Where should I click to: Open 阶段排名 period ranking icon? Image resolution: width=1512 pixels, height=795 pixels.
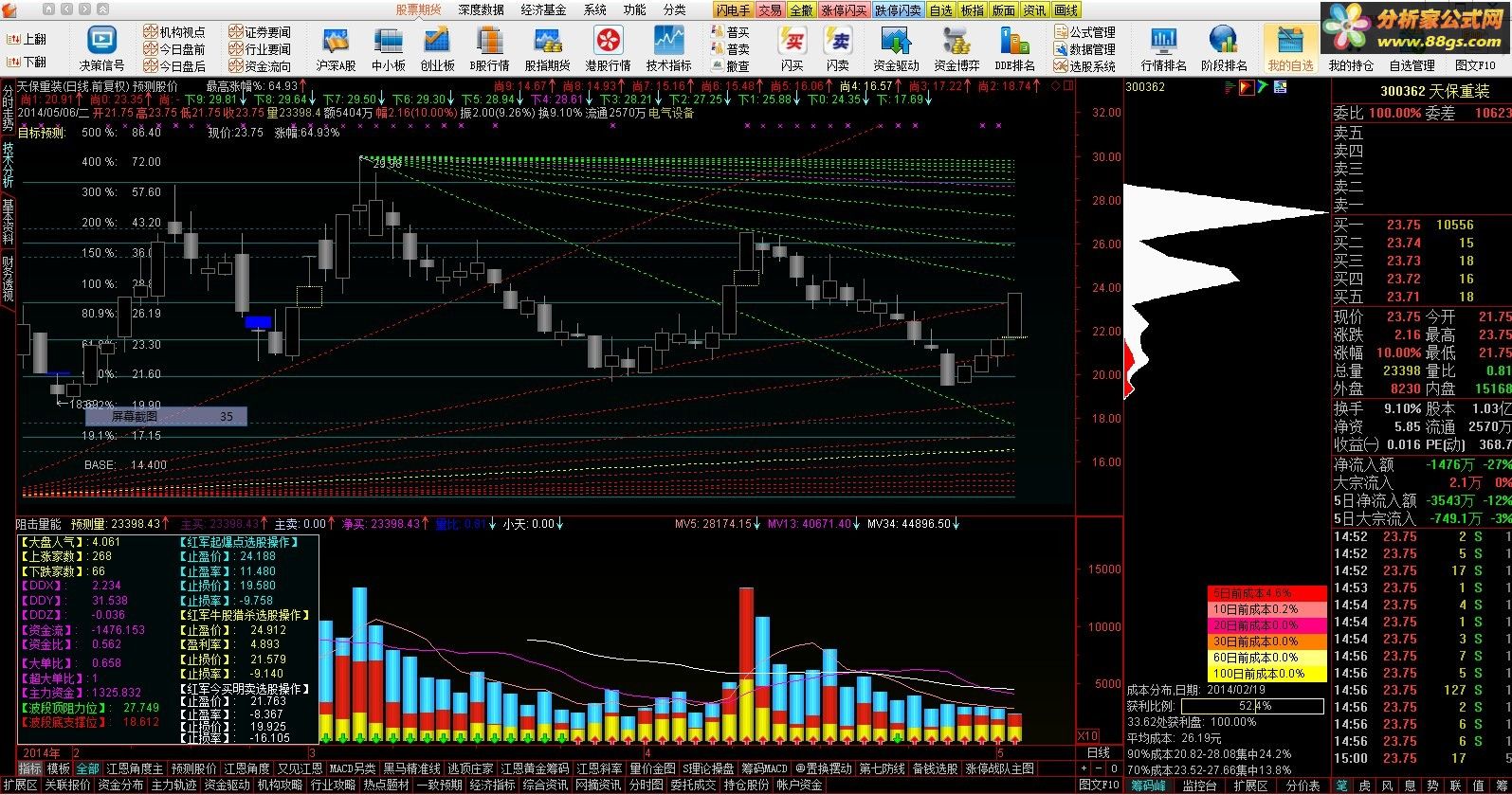(x=1224, y=47)
